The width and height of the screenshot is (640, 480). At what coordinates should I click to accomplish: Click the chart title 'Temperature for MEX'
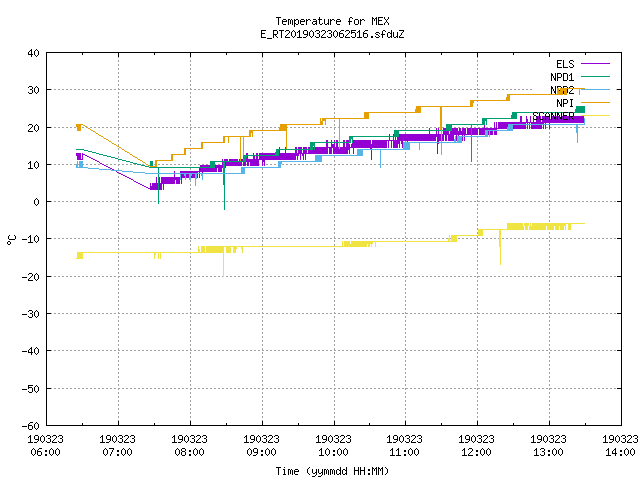click(x=332, y=21)
